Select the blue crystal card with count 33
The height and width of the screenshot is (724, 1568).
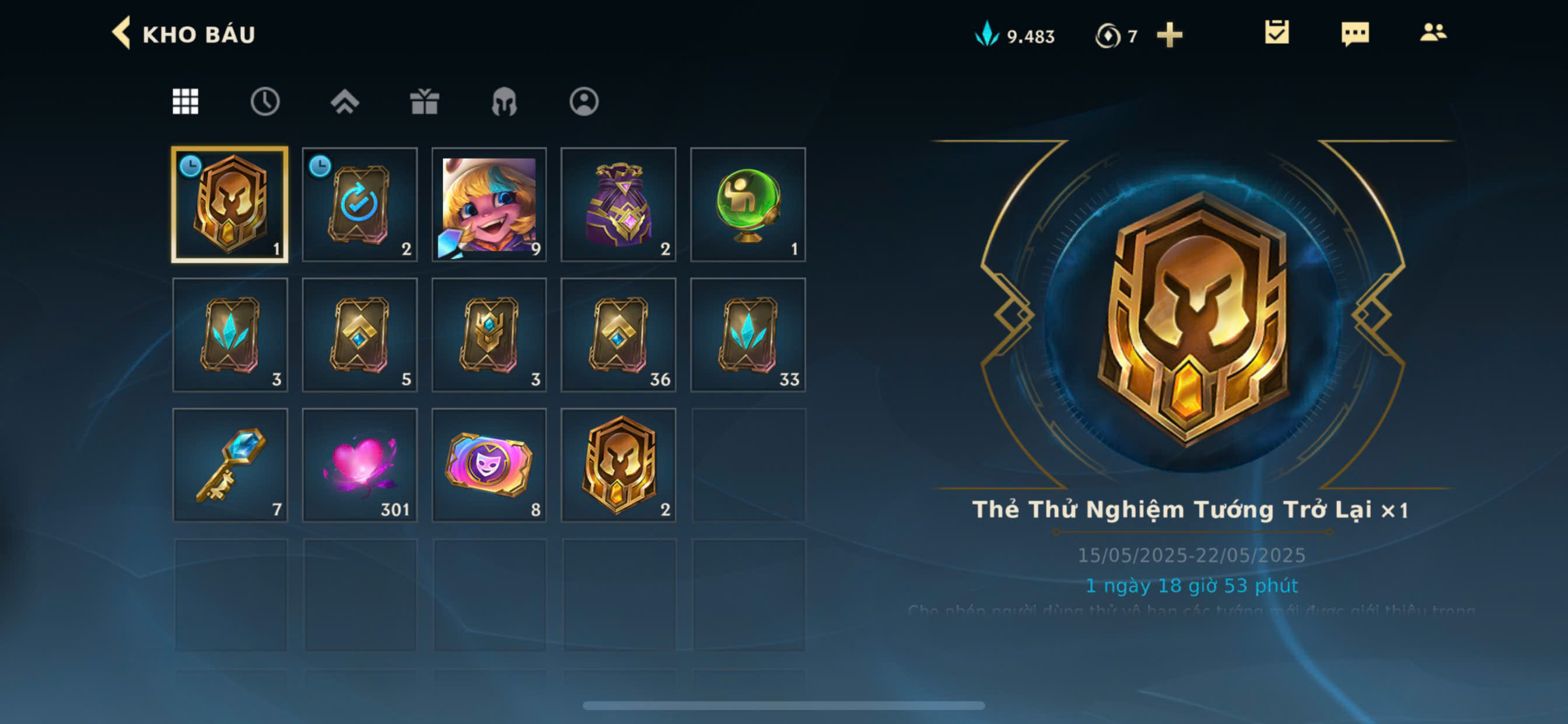click(x=748, y=335)
